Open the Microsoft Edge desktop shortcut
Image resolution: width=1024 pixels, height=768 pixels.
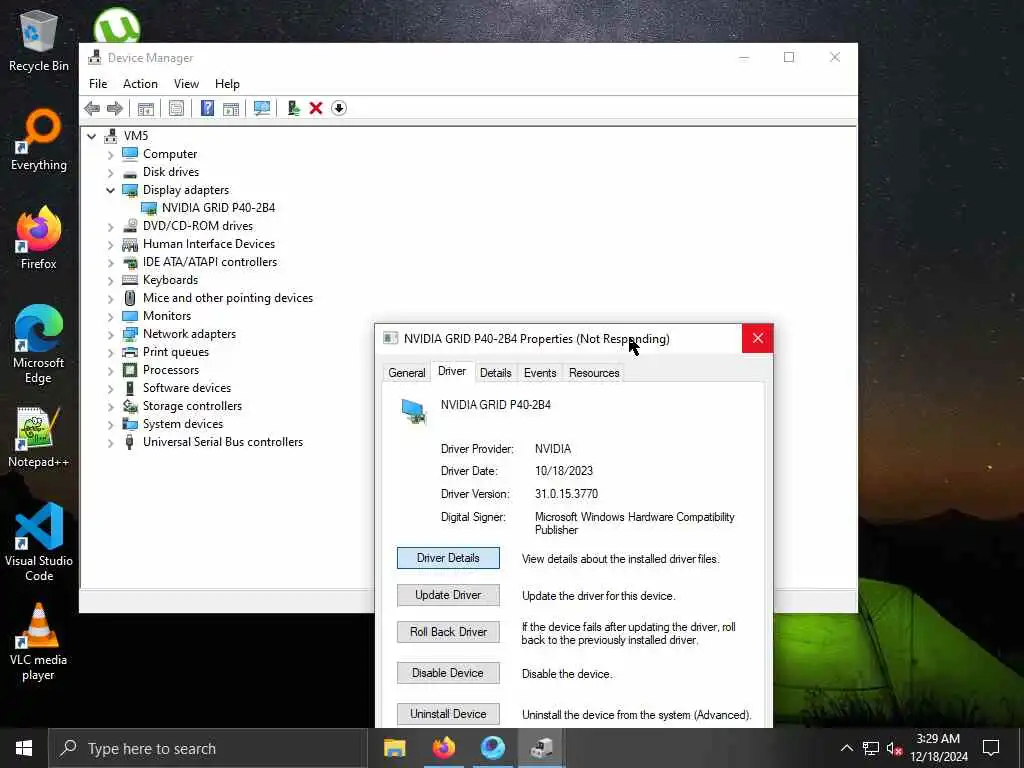[x=39, y=345]
